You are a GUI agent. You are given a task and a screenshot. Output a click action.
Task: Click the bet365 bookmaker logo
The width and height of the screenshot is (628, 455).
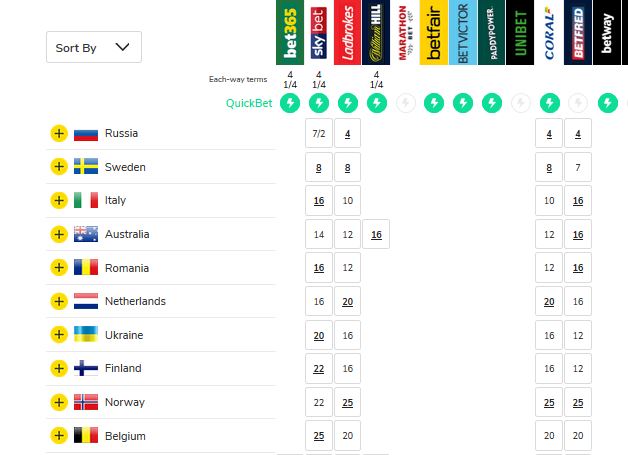pyautogui.click(x=289, y=33)
